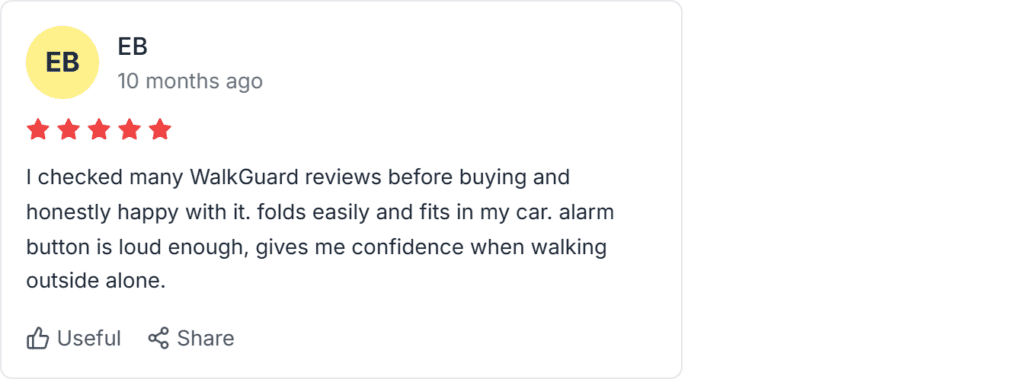Open the EB reviewer name
1024x379 pixels.
(x=133, y=46)
